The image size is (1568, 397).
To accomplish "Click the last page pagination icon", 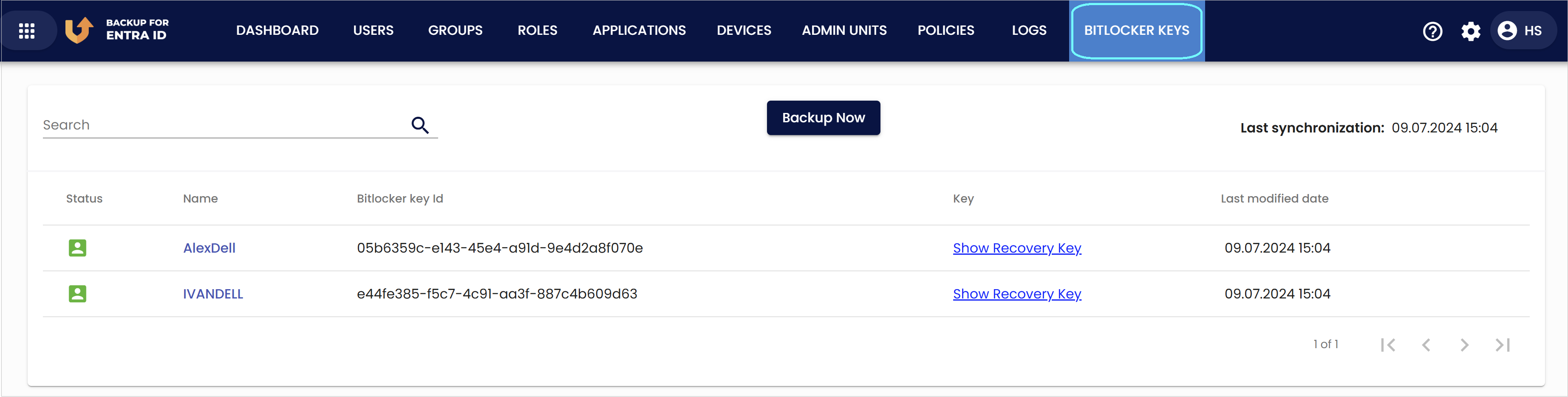I will pyautogui.click(x=1502, y=344).
